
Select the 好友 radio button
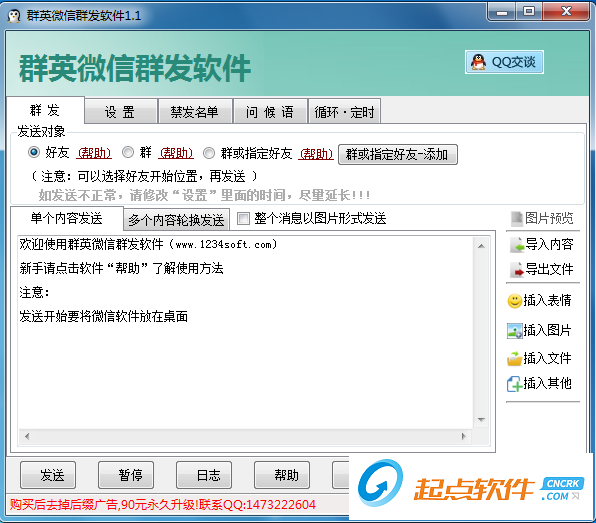pyautogui.click(x=34, y=152)
